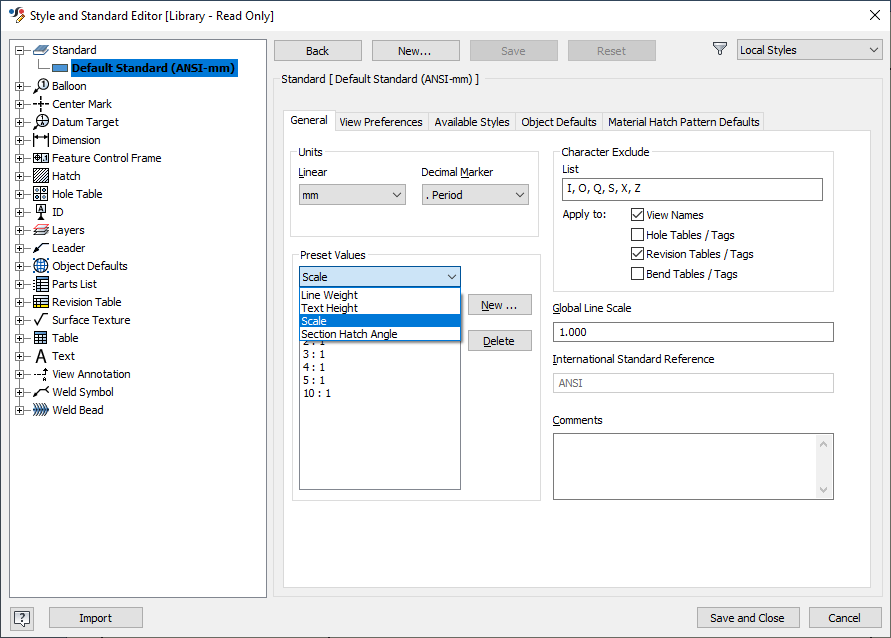This screenshot has height=638, width=891.
Task: Click the Revision Table style icon
Action: click(x=41, y=302)
